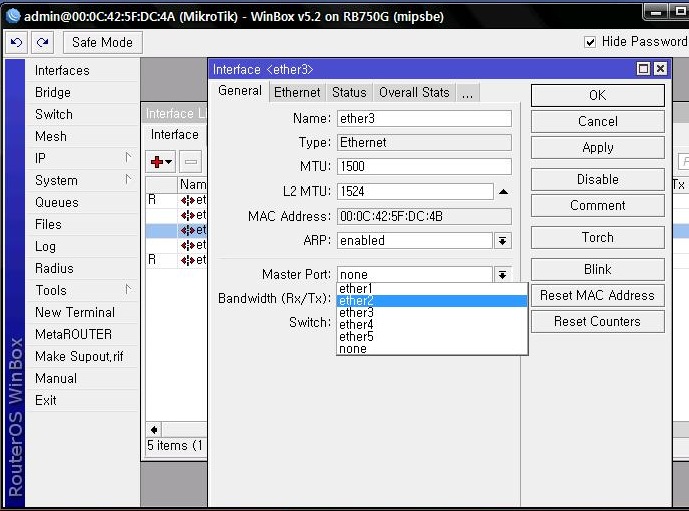
Task: Click the Cancel button
Action: tap(598, 121)
